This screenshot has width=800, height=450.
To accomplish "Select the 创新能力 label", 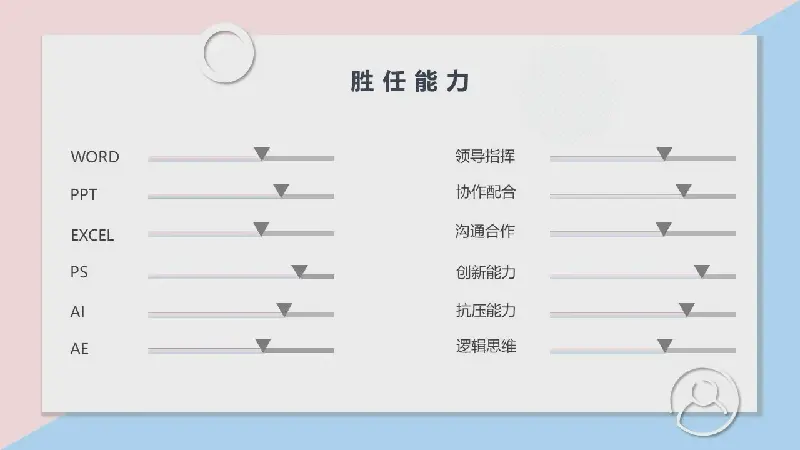I will (486, 272).
